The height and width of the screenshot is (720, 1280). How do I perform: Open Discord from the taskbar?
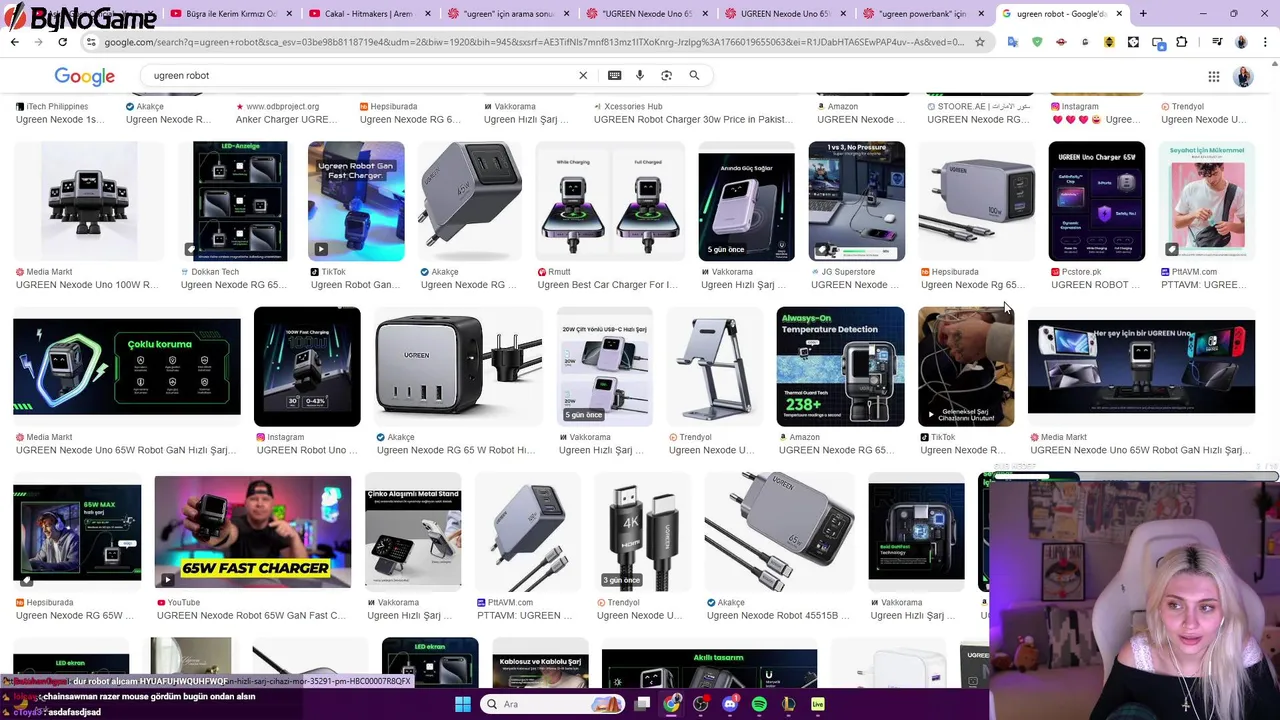point(730,704)
